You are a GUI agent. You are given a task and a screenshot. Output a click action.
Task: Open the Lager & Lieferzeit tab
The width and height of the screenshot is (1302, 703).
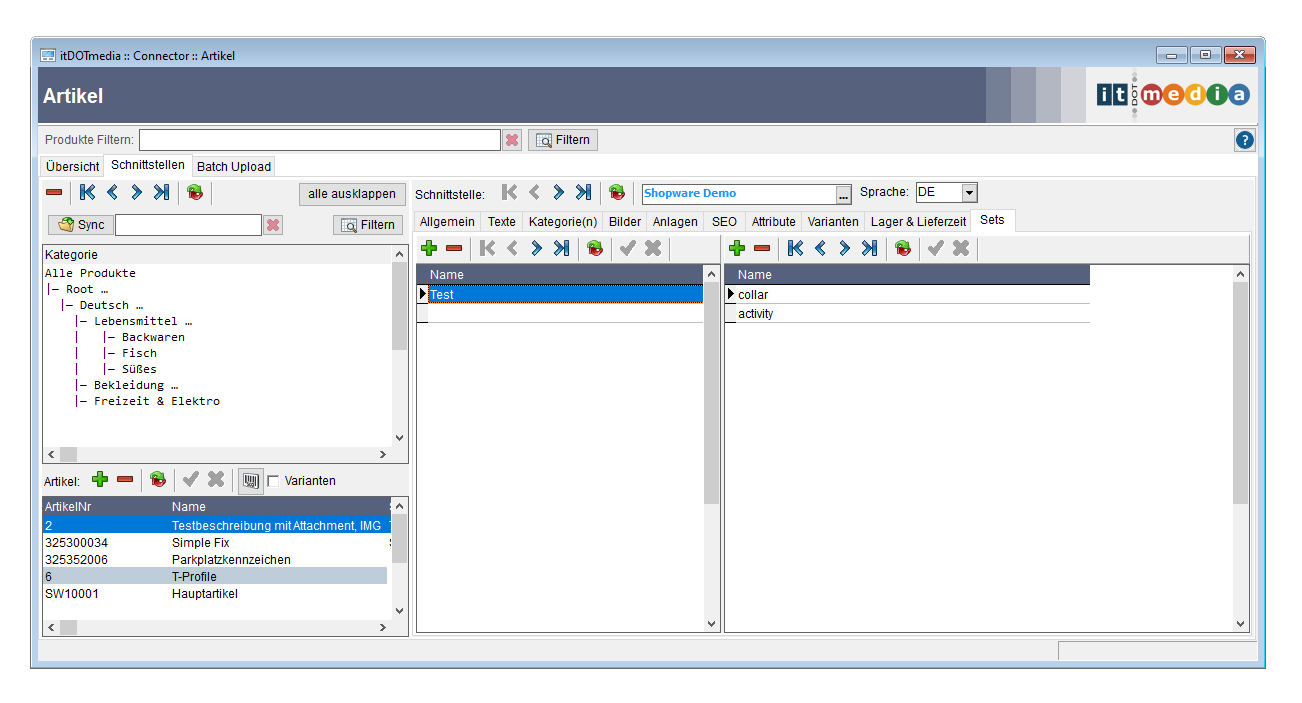coord(918,221)
